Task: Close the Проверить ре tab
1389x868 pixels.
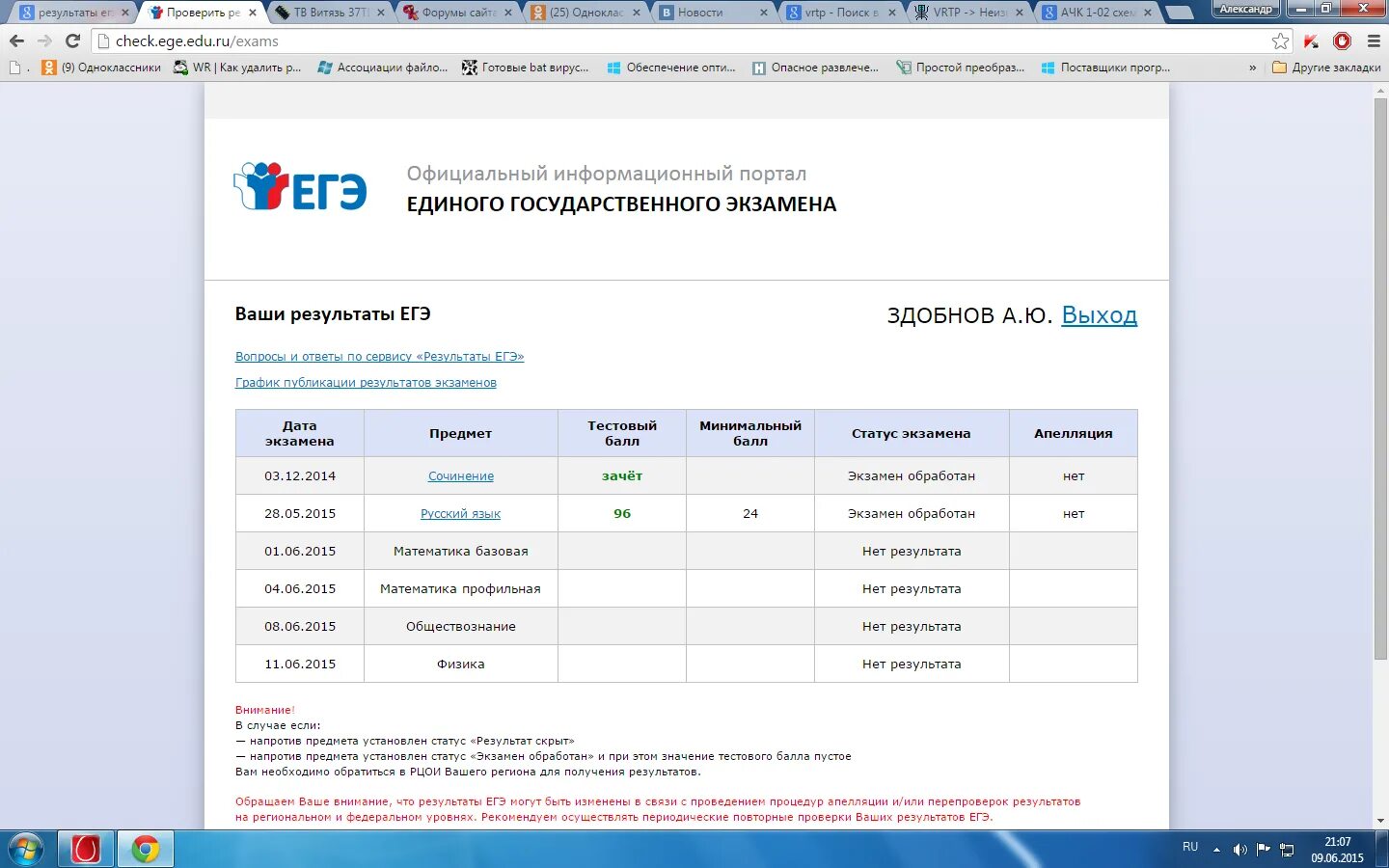Action: tap(253, 13)
